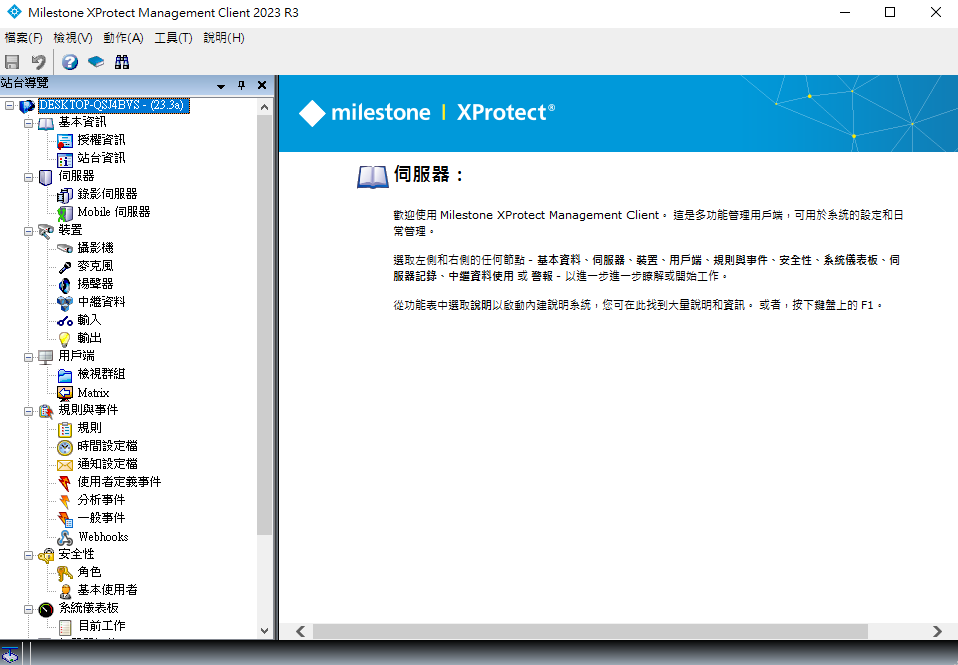
Task: Click the Webhooks icon
Action: tap(65, 537)
